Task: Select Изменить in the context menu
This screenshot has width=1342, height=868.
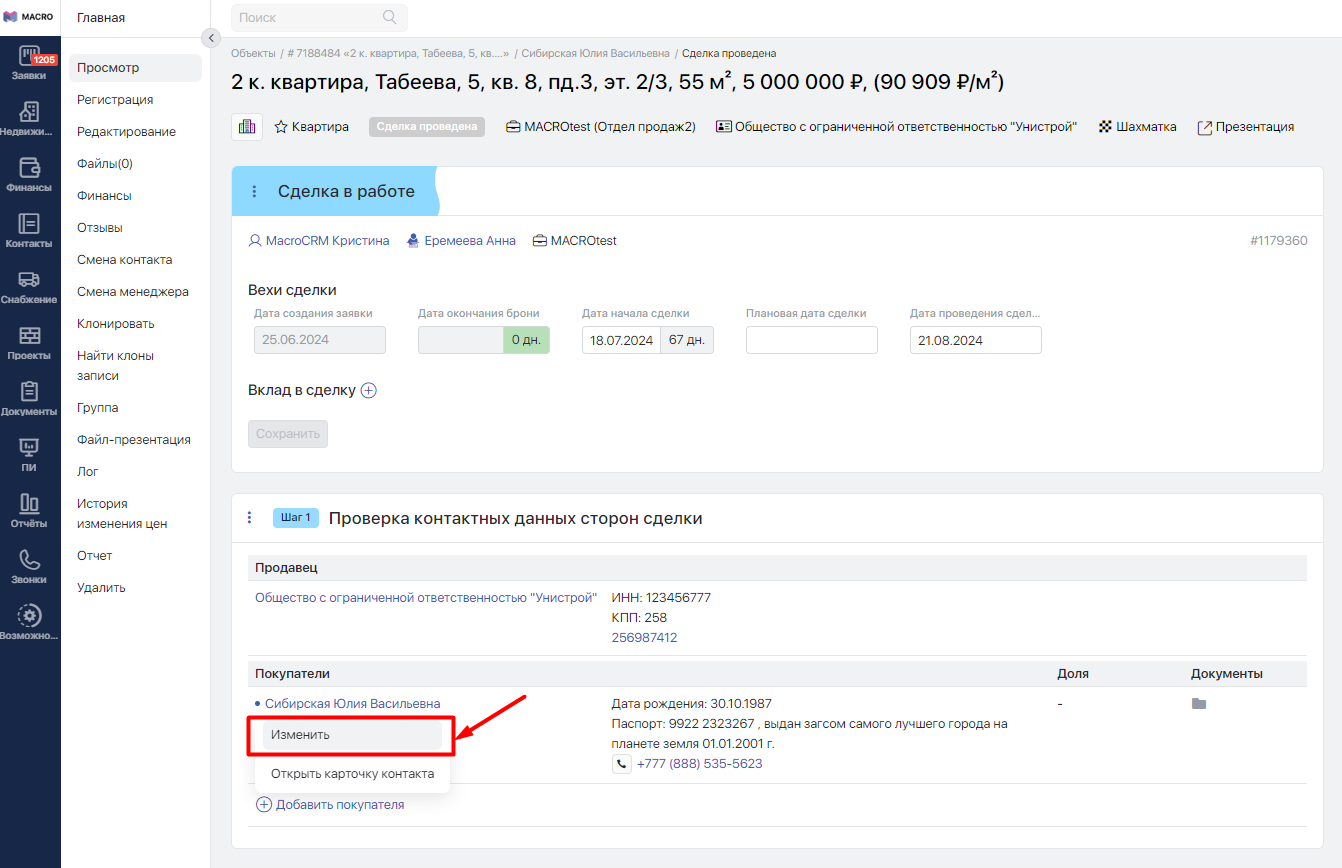Action: click(351, 735)
